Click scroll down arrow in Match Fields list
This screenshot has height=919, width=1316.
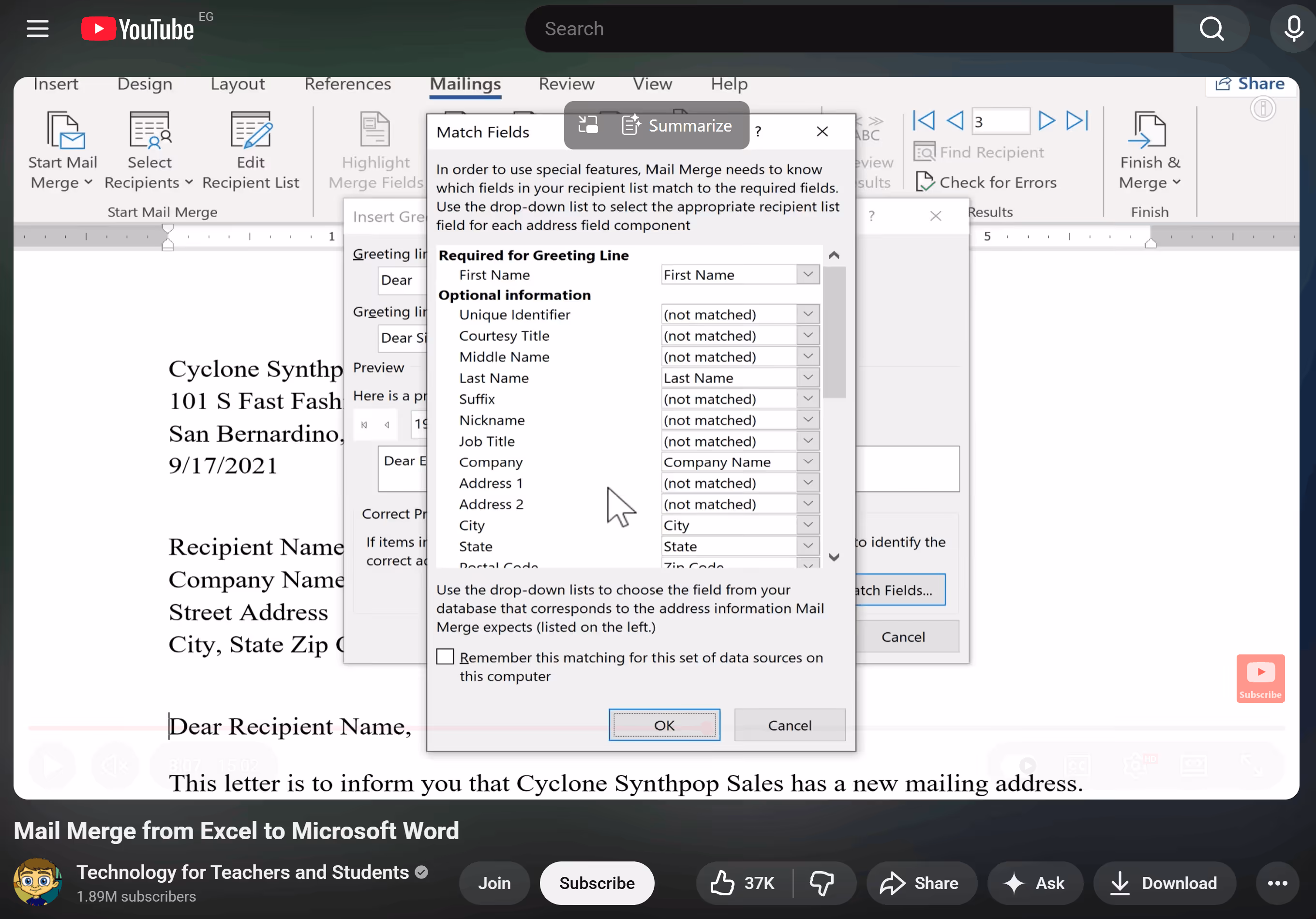[x=834, y=557]
